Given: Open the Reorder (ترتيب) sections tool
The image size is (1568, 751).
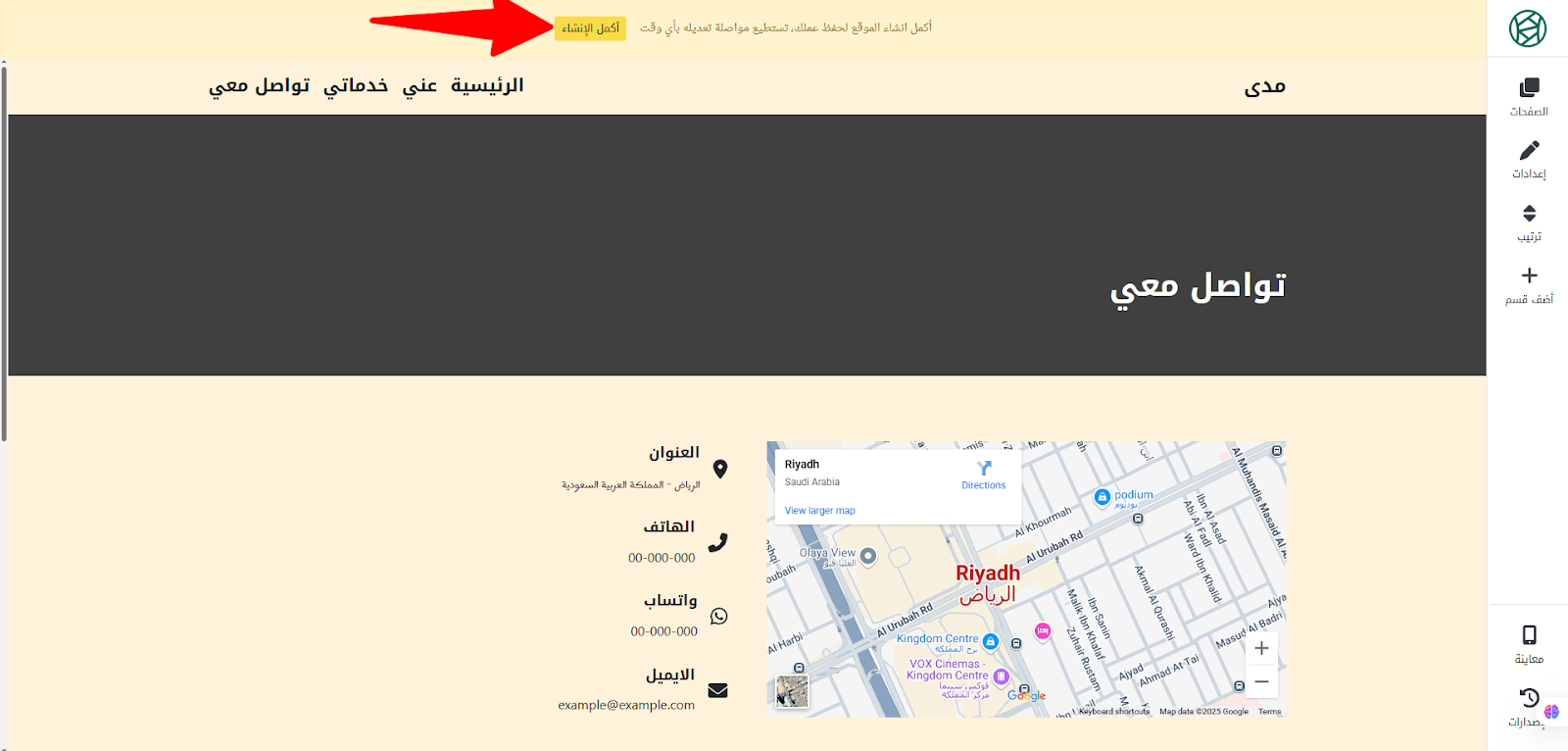Looking at the screenshot, I should tap(1529, 213).
